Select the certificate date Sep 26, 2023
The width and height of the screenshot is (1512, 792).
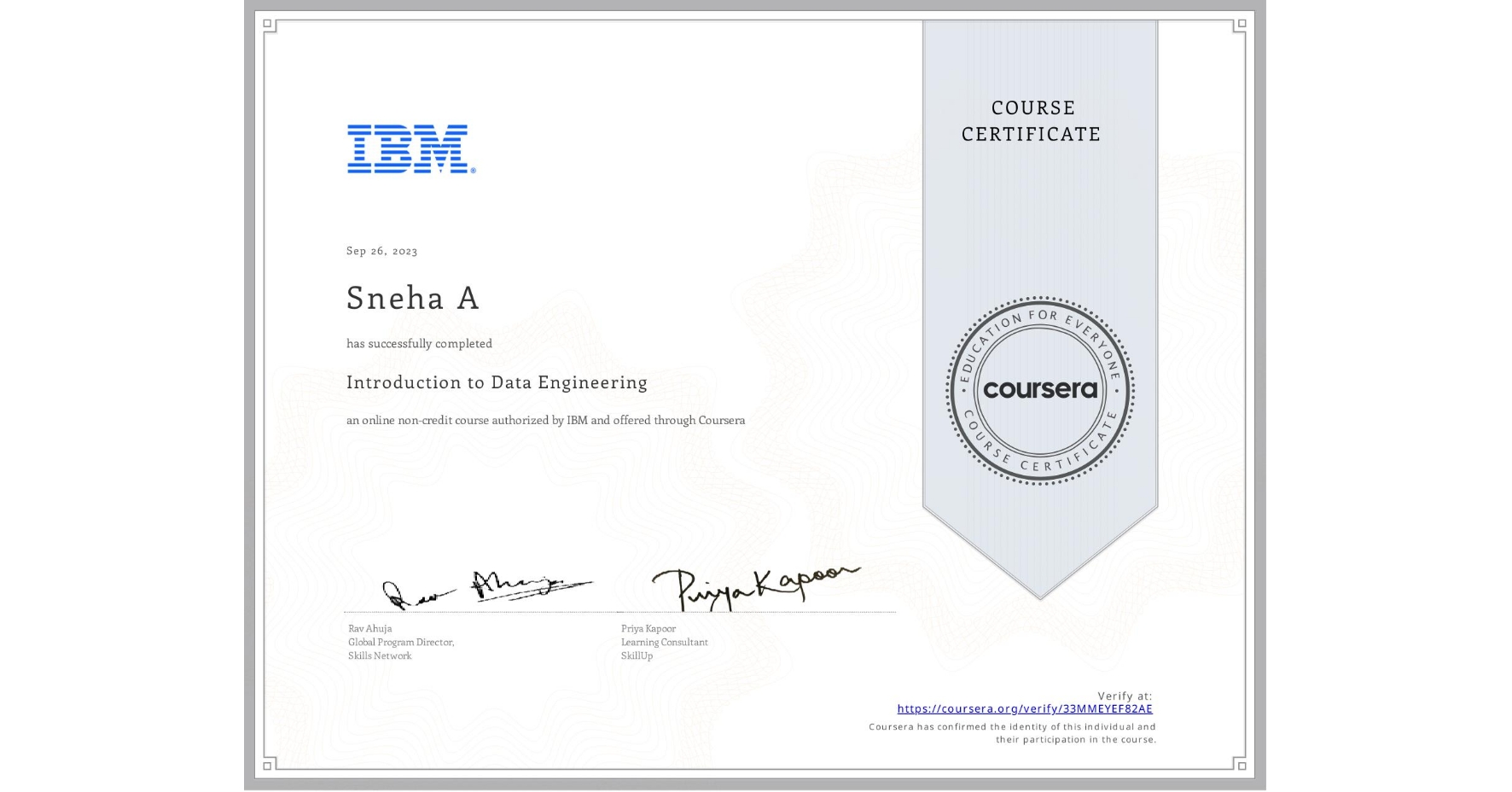click(381, 250)
